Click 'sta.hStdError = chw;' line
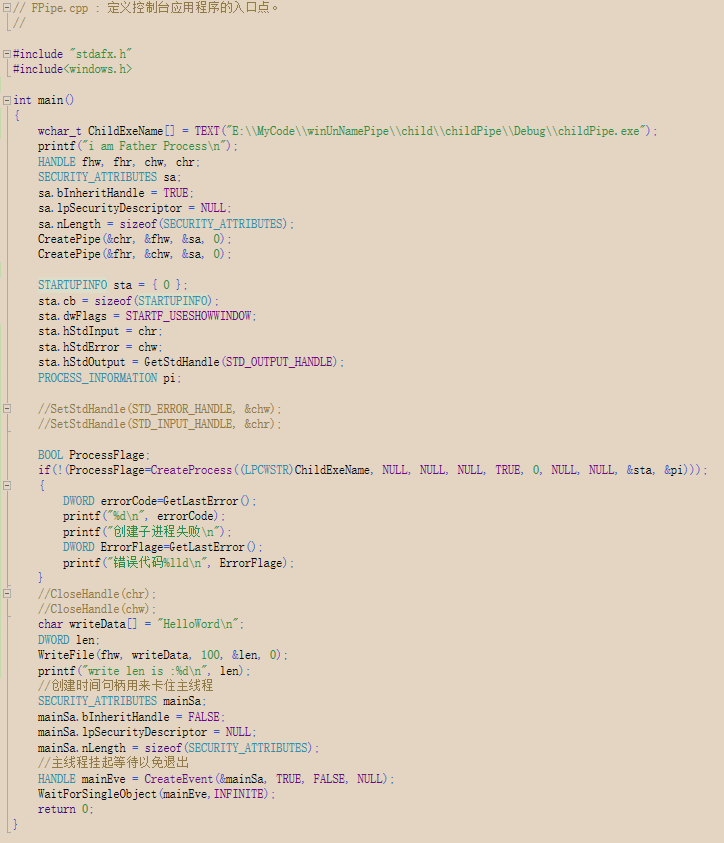The image size is (724, 843). pos(100,347)
